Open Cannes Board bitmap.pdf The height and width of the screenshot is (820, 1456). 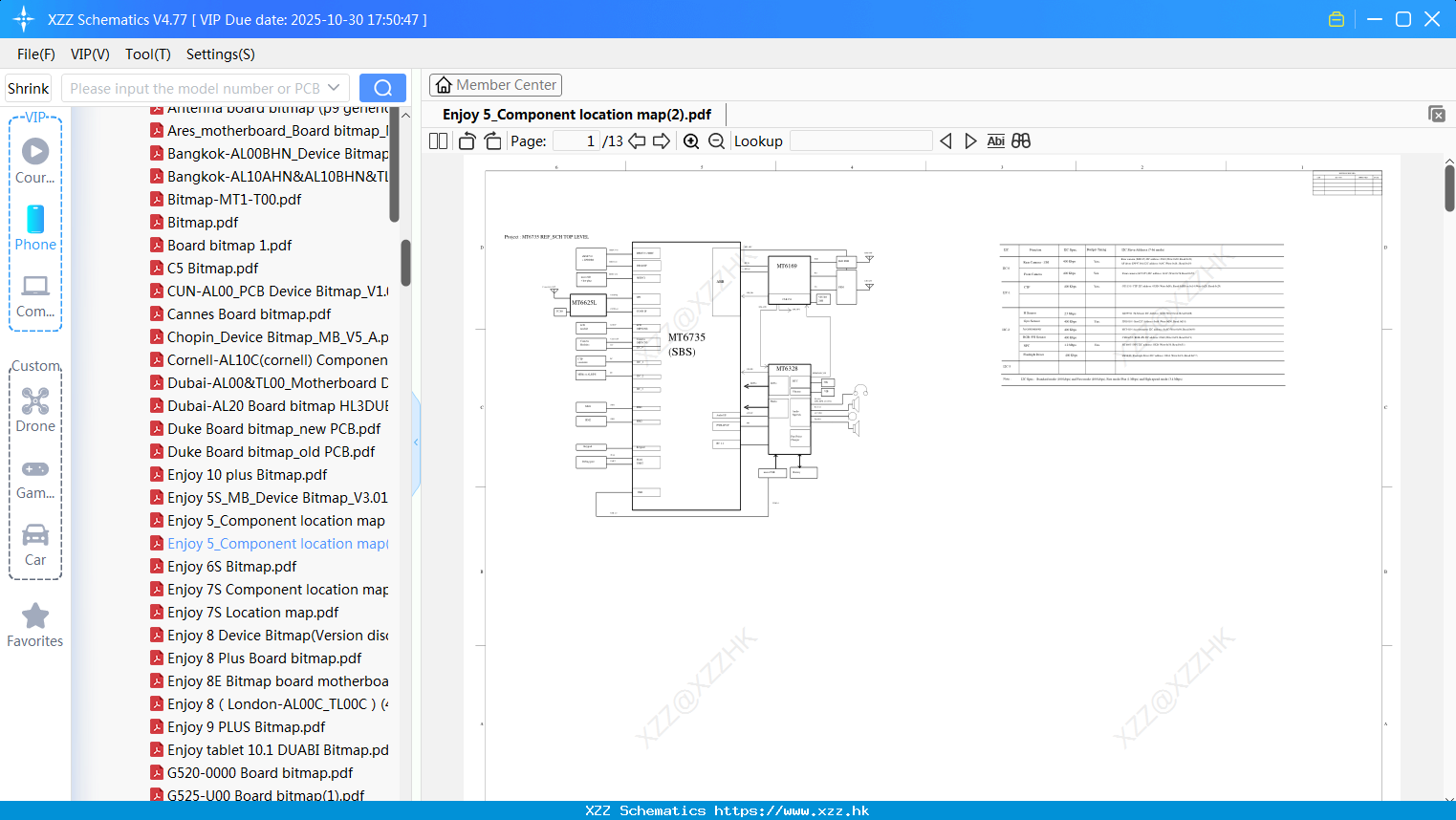[x=240, y=313]
